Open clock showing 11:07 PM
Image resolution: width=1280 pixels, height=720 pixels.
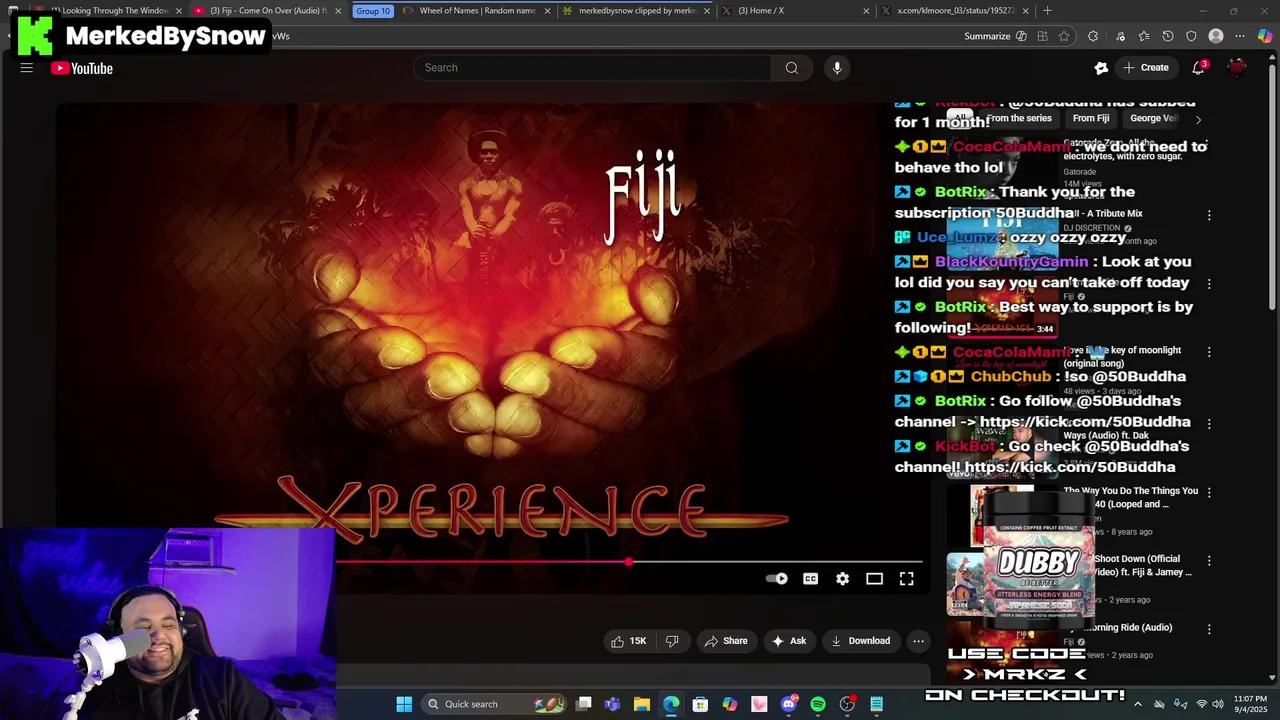coord(1250,704)
